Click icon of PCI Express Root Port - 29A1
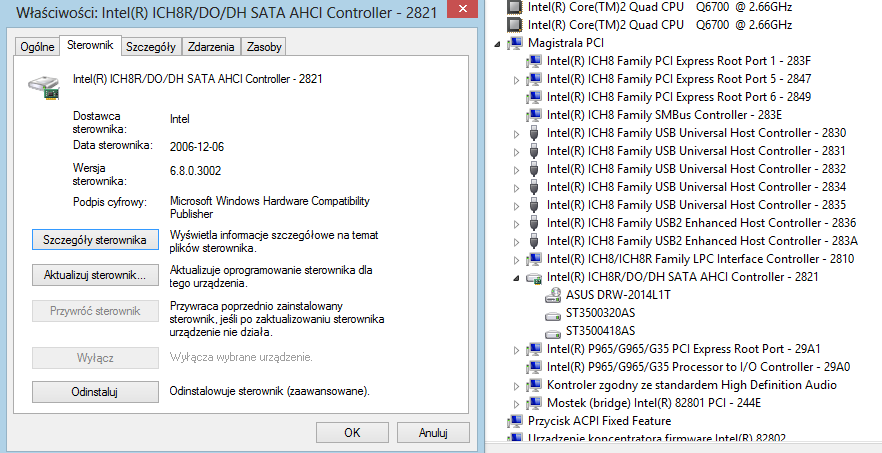Viewport: 882px width, 453px height. pyautogui.click(x=534, y=349)
